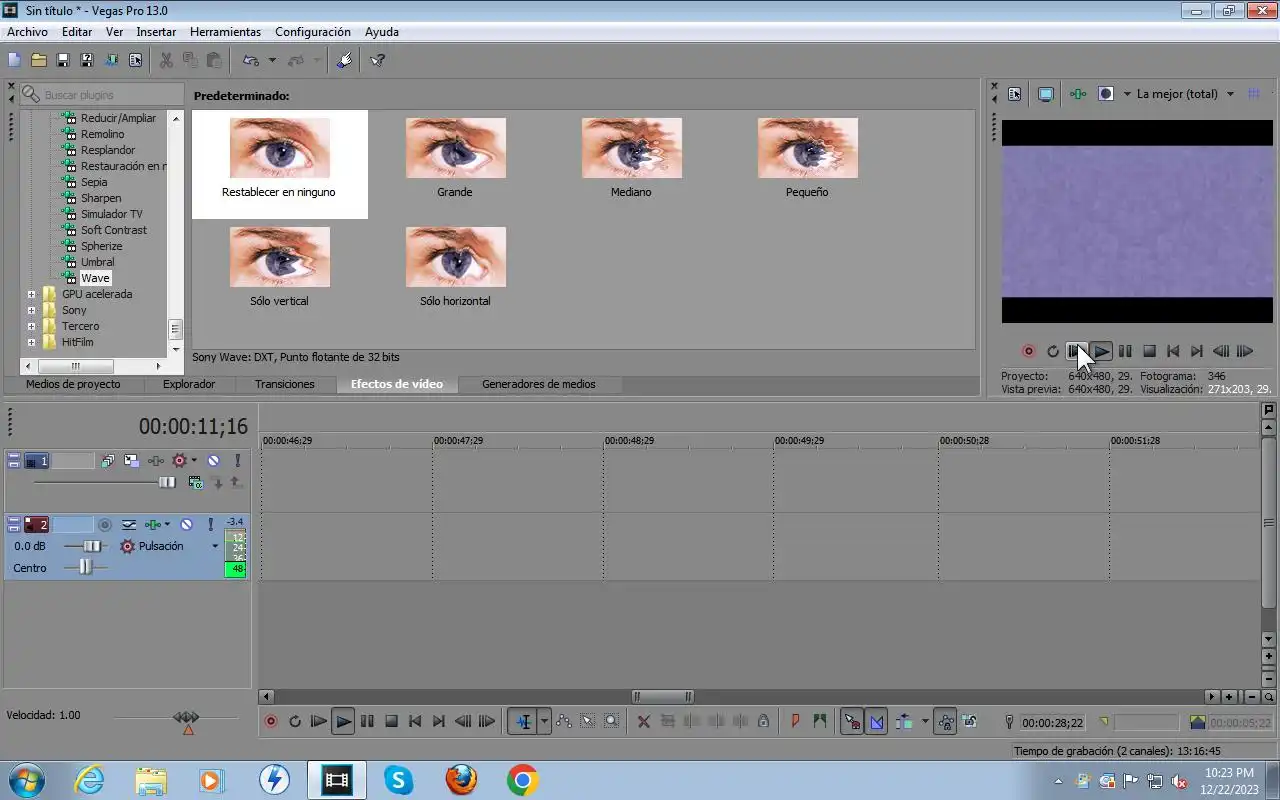Viewport: 1280px width, 800px height.
Task: Select the Sólo vertical Wave preset
Action: 279,266
